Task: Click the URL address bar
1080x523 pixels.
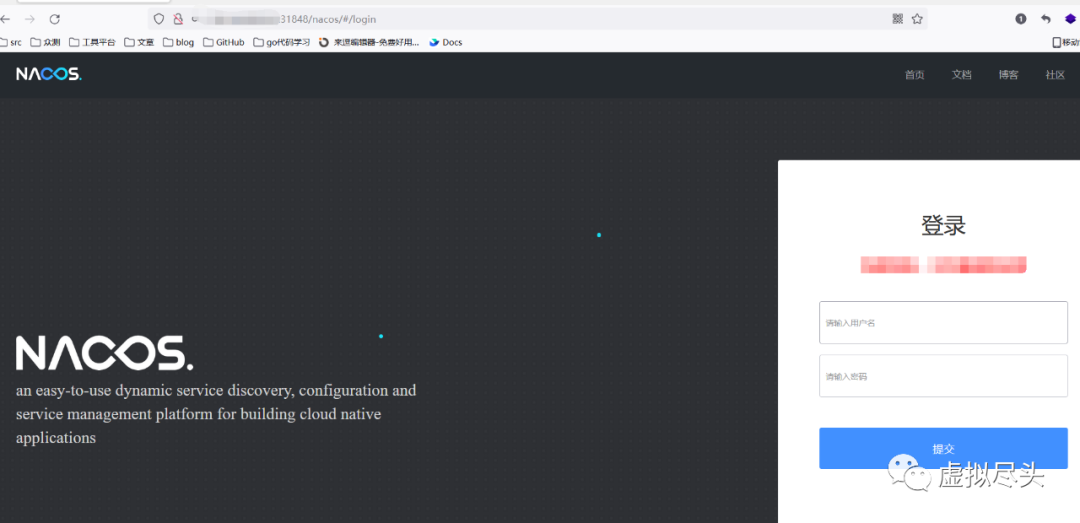Action: [x=537, y=19]
